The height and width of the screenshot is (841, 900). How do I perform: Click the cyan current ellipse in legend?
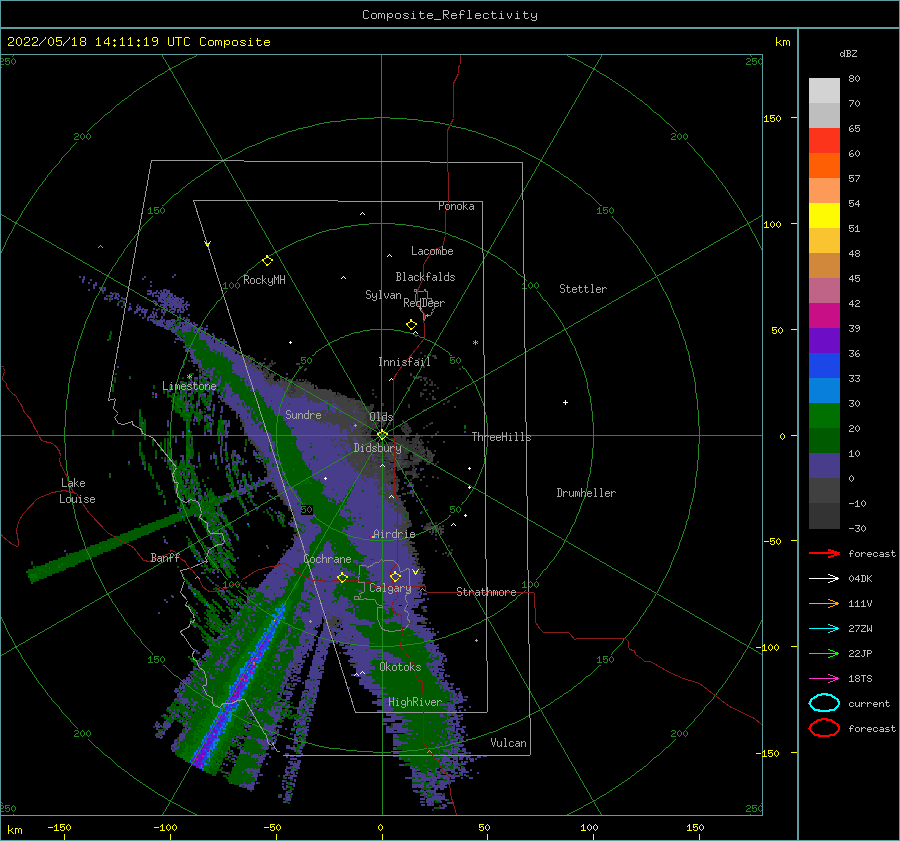[x=824, y=703]
